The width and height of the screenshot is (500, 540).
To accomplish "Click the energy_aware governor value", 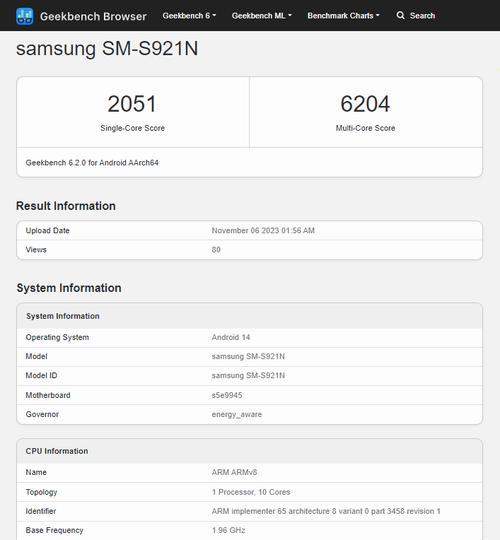I will [237, 414].
